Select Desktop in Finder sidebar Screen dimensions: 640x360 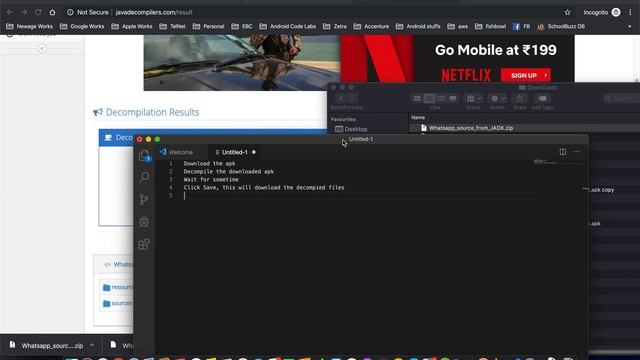click(351, 129)
